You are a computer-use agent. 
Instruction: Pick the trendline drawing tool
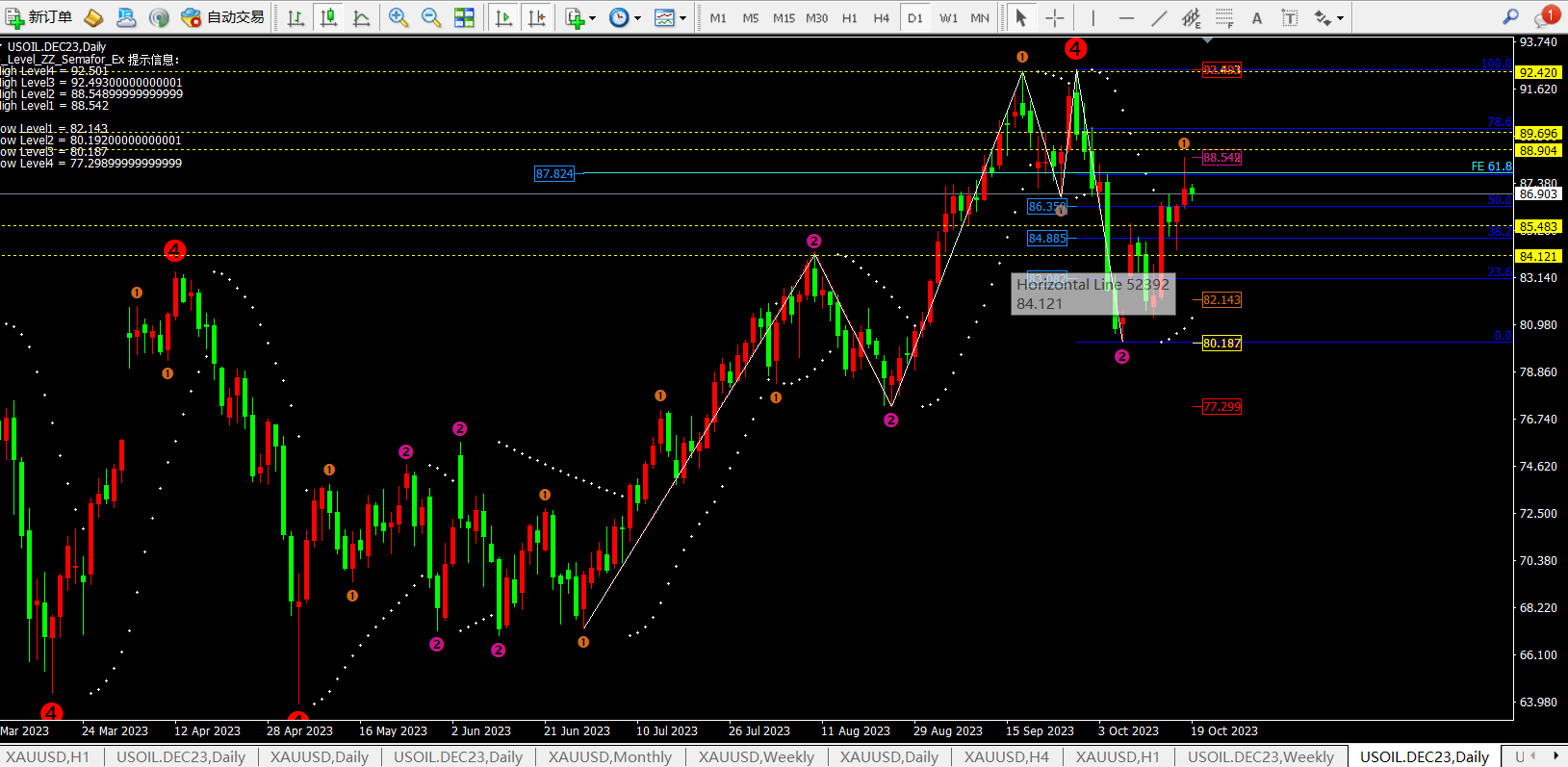[x=1159, y=17]
